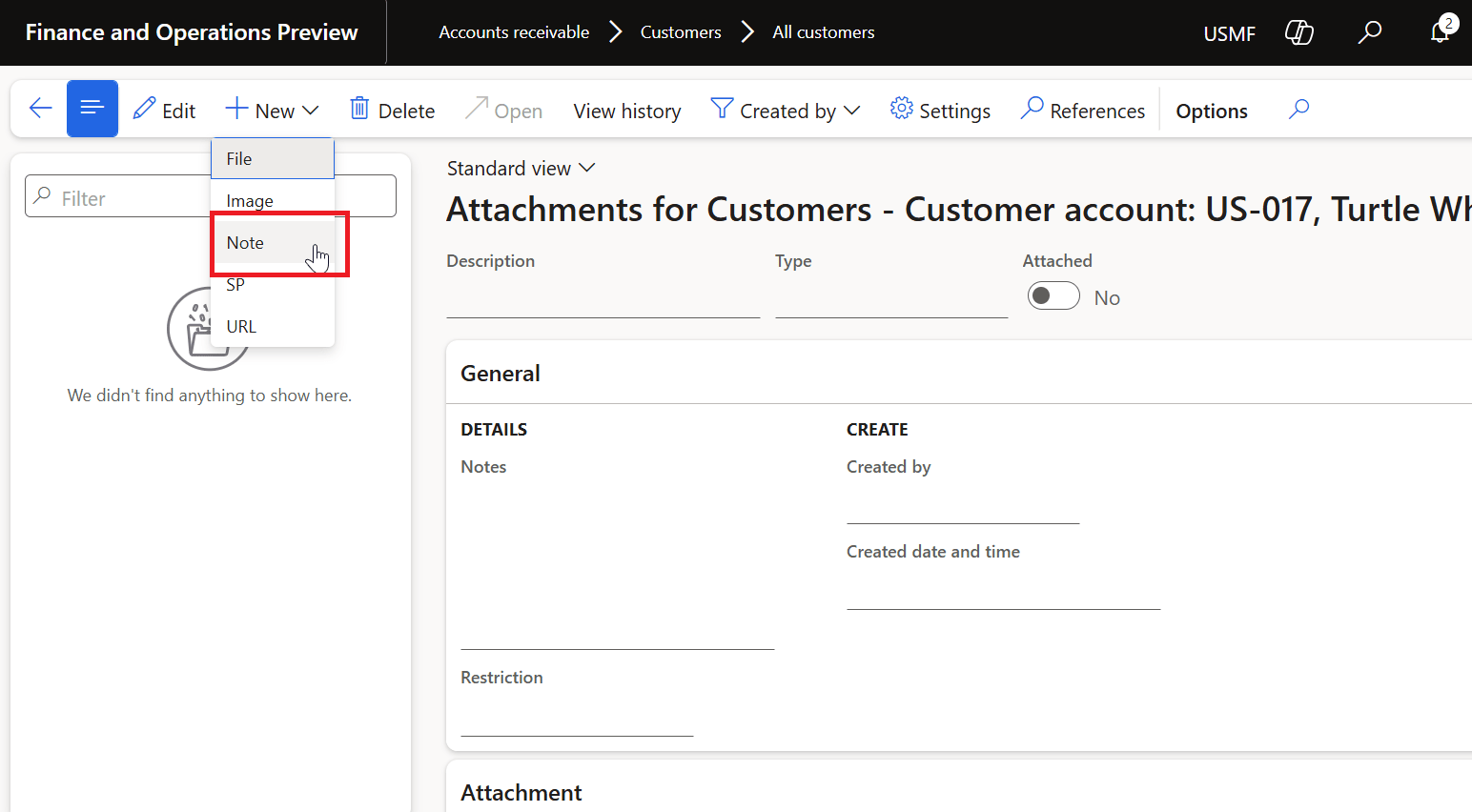Image resolution: width=1472 pixels, height=812 pixels.
Task: Expand the Standard view dropdown
Action: (x=521, y=169)
